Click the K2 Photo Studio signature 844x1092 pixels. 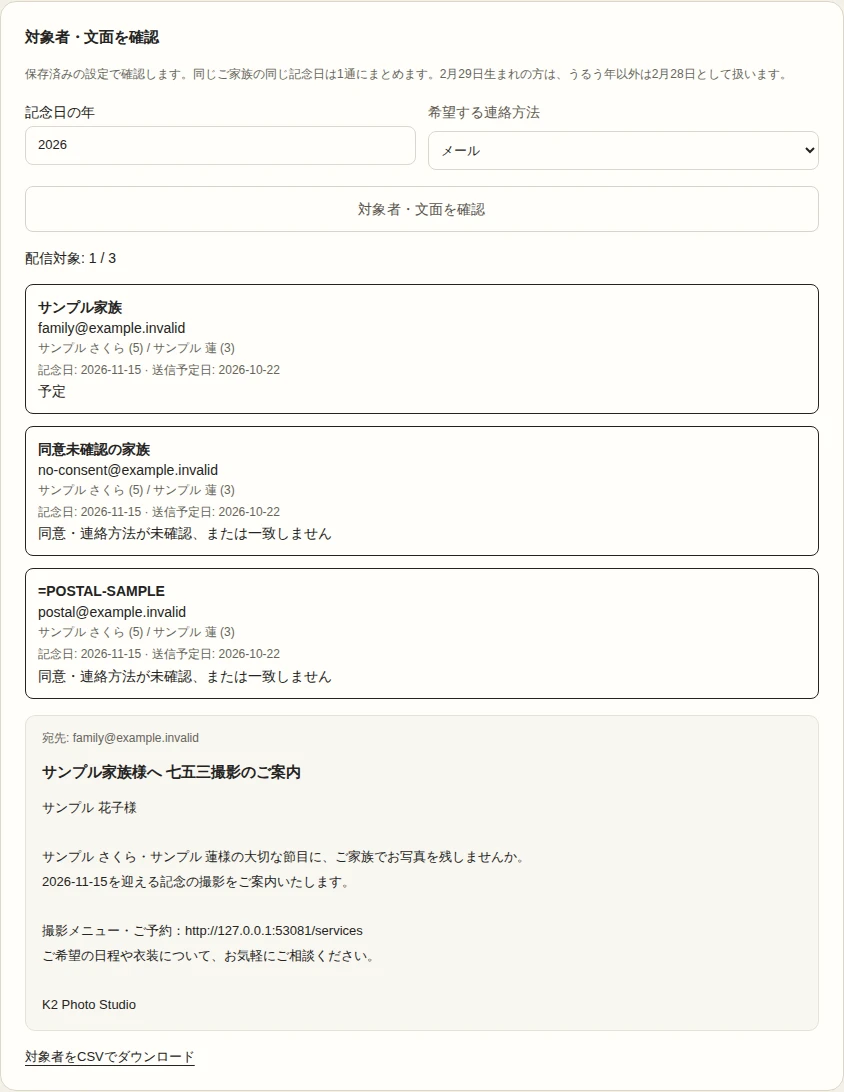tap(89, 1004)
